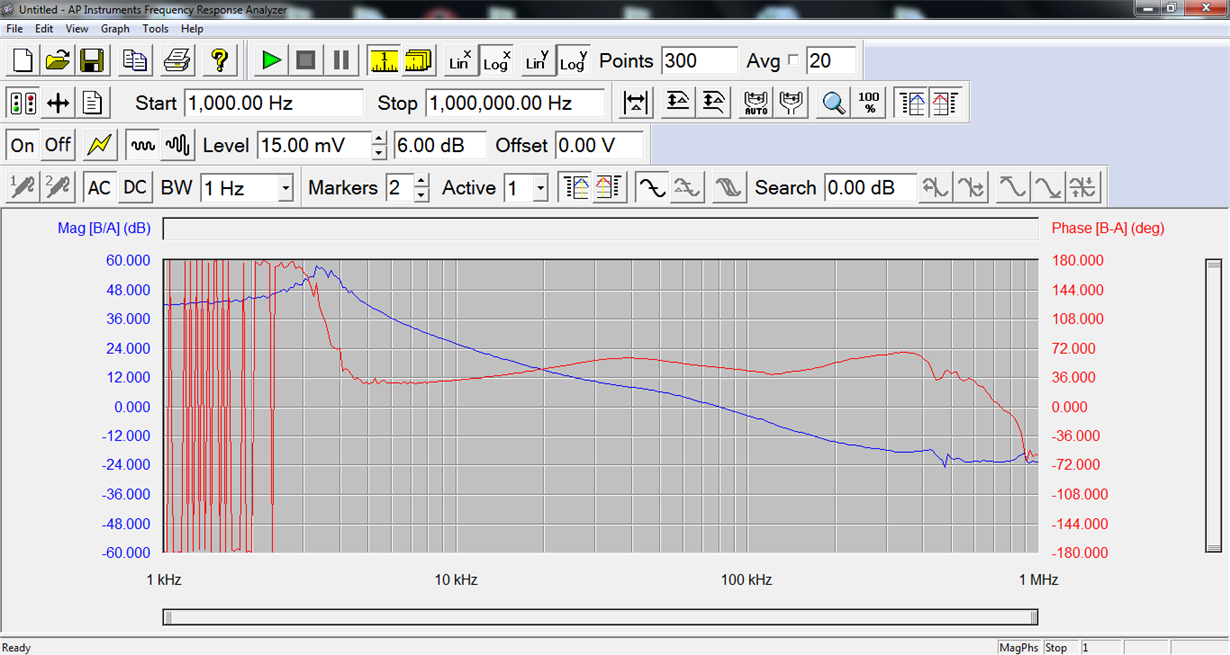The height and width of the screenshot is (655, 1230).
Task: Start the sweep with the green play button
Action: 270,60
